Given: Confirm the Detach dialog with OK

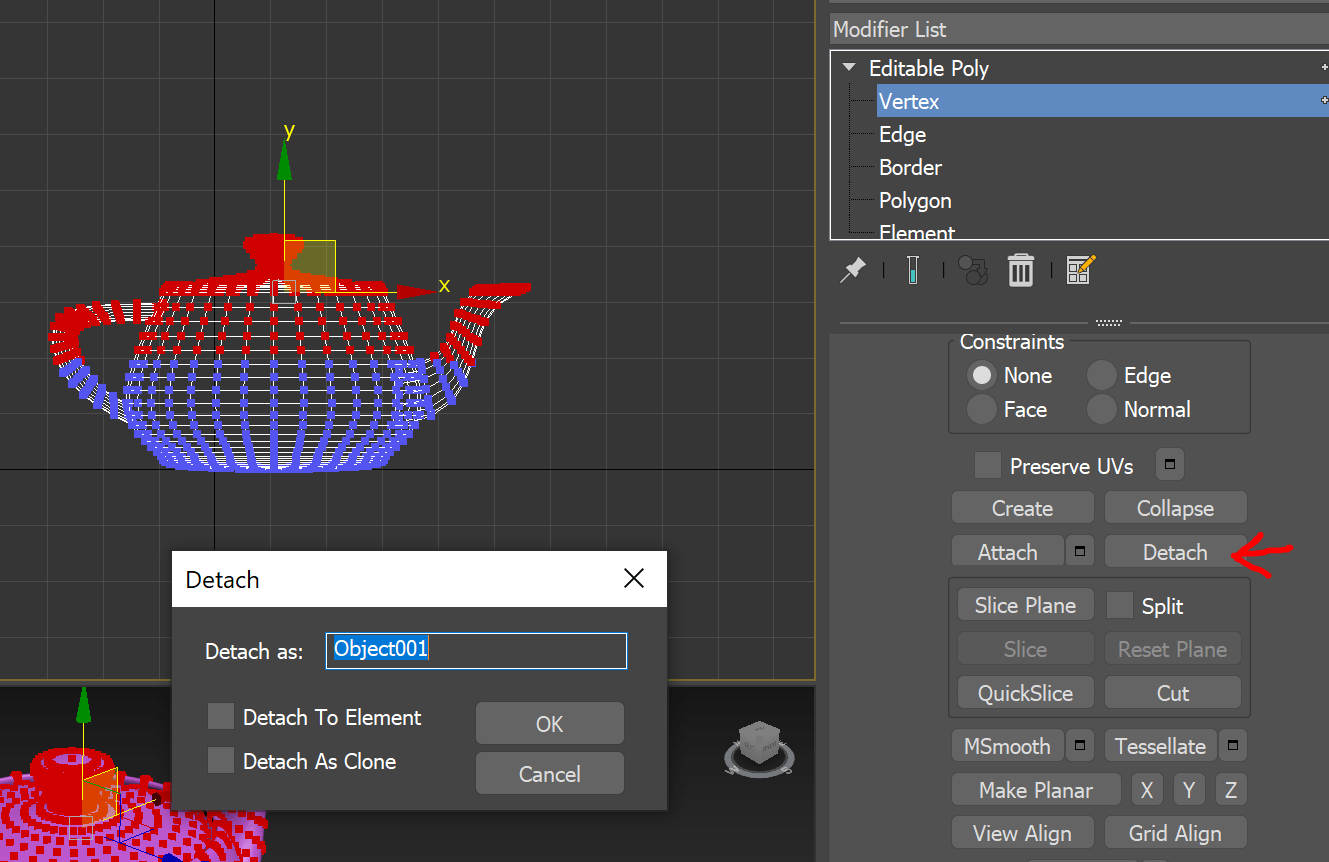Looking at the screenshot, I should (x=549, y=722).
